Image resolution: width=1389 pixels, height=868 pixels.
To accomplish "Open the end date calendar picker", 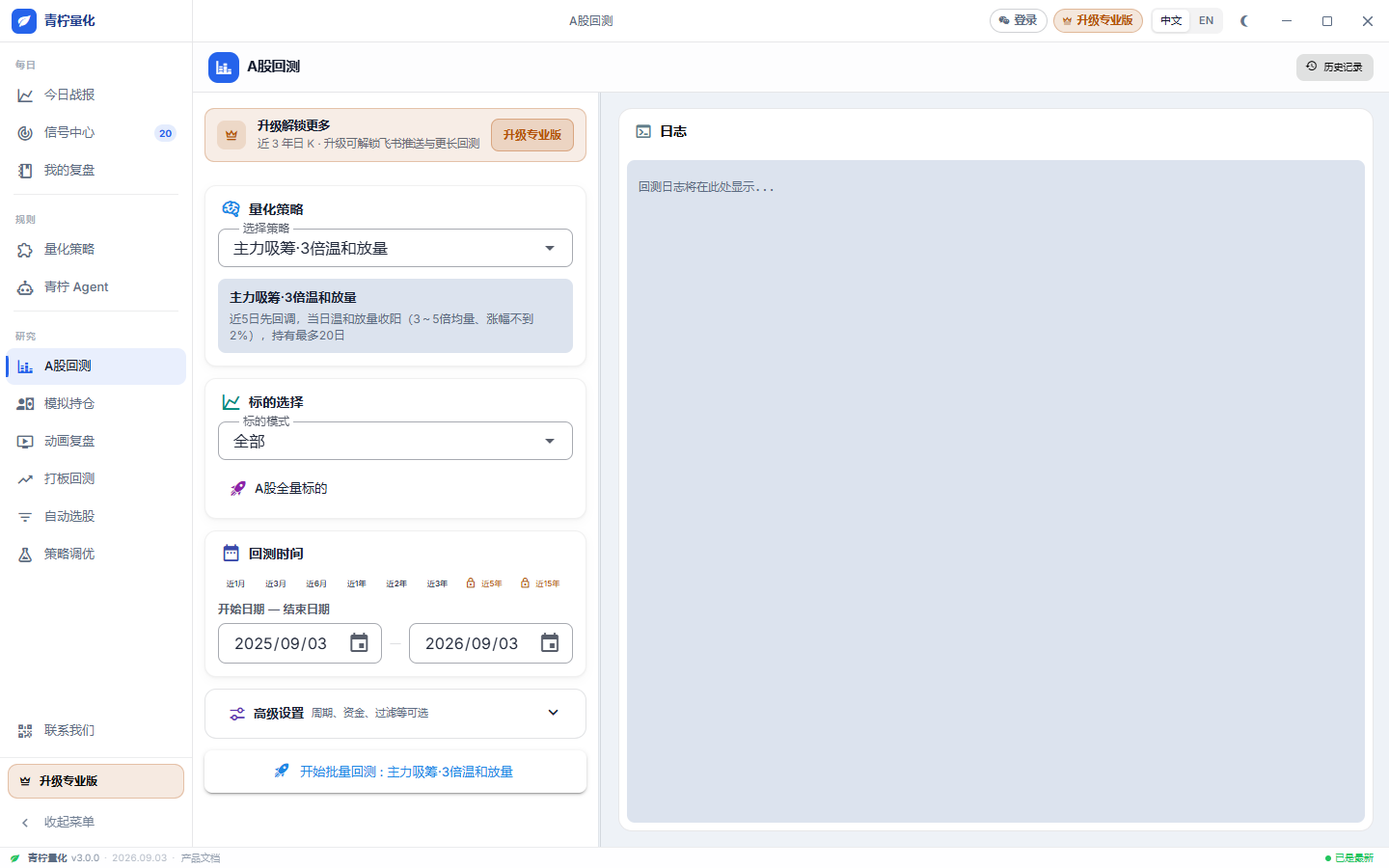I will pos(550,643).
